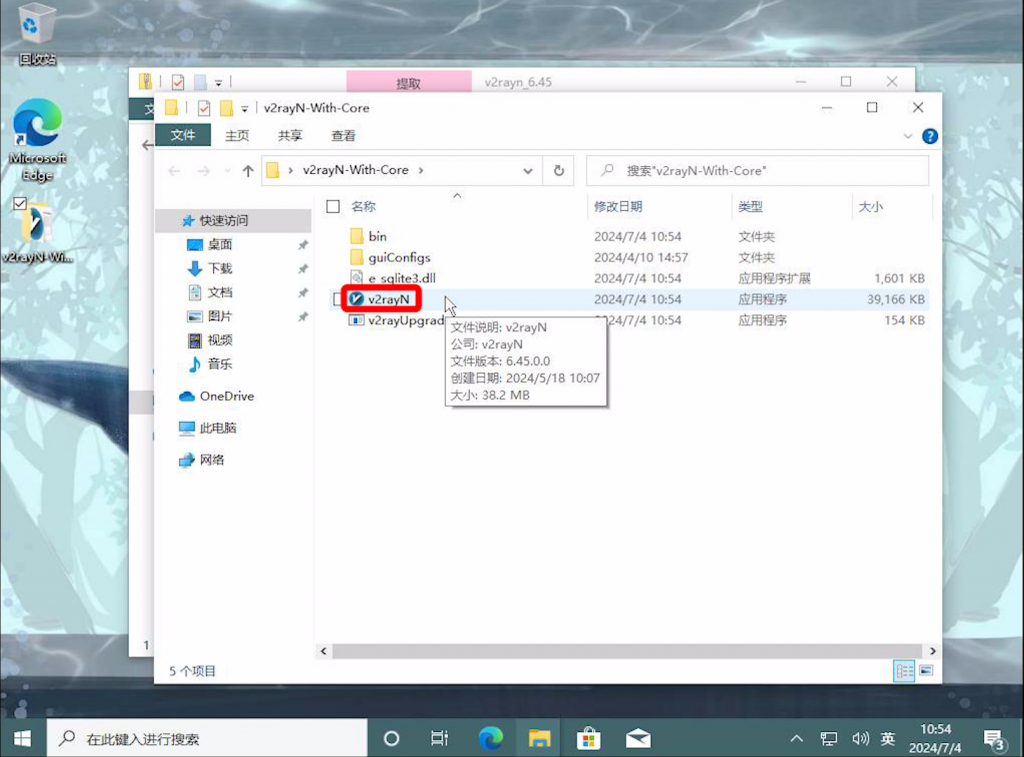The image size is (1024, 757).
Task: Click the Help question mark icon
Action: pyautogui.click(x=929, y=136)
